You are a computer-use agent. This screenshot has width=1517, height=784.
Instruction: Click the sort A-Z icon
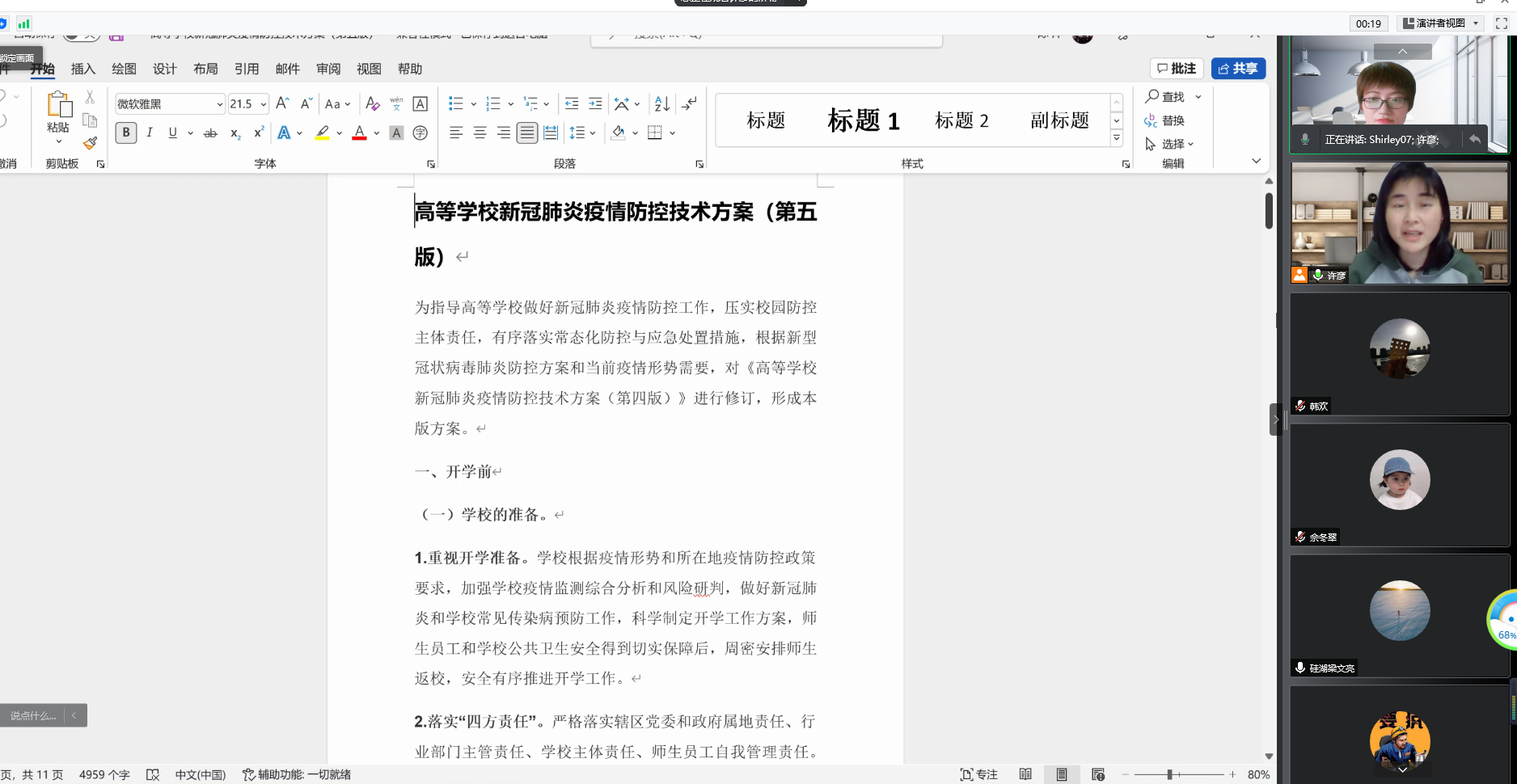click(x=661, y=103)
